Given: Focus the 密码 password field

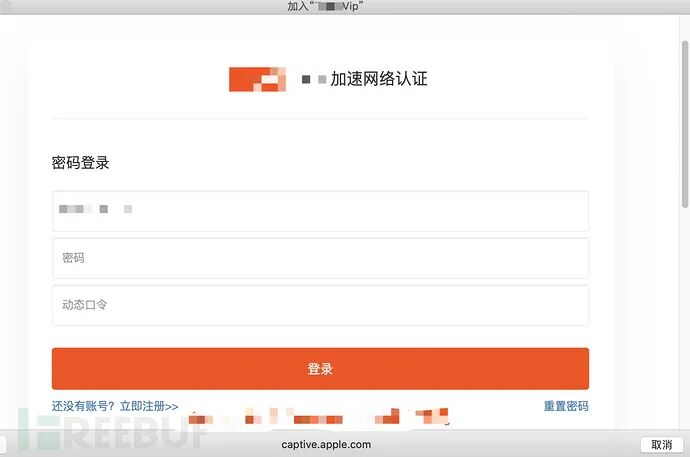Looking at the screenshot, I should [x=320, y=258].
